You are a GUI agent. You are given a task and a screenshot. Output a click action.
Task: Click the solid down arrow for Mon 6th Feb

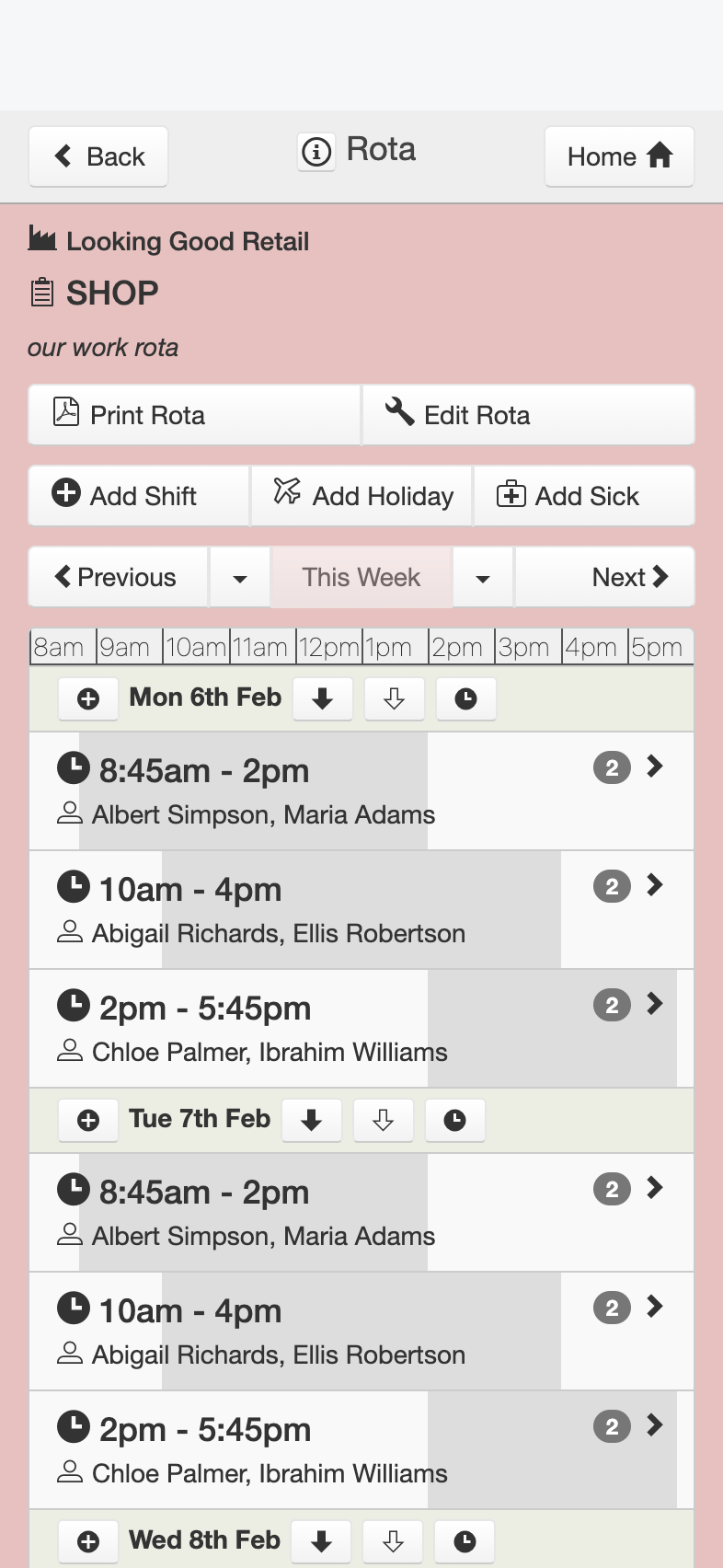click(322, 699)
